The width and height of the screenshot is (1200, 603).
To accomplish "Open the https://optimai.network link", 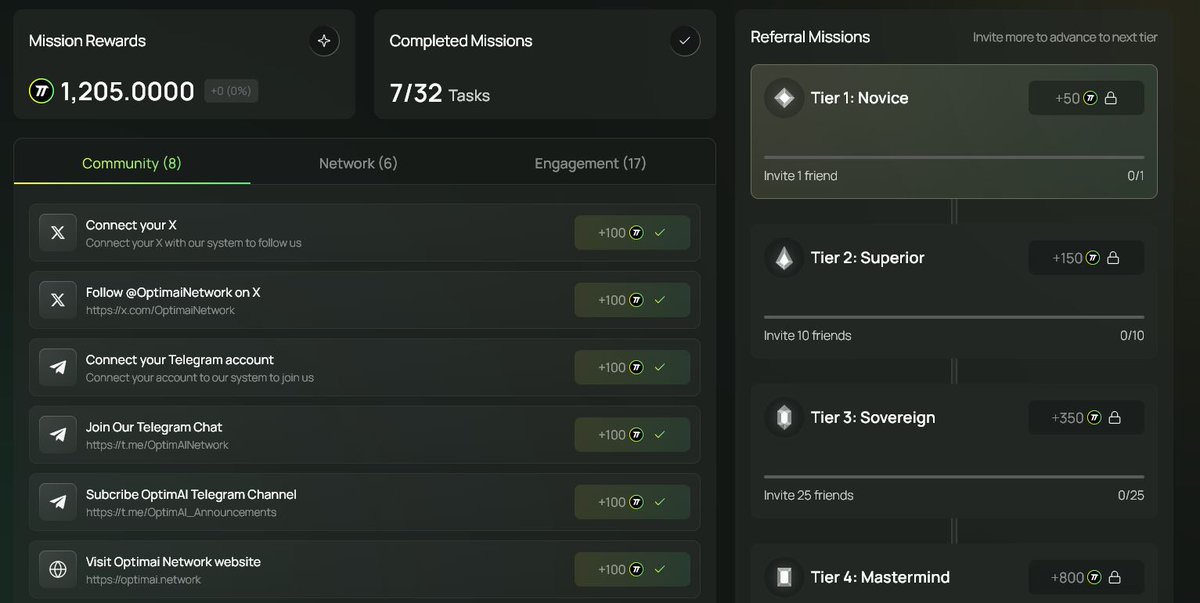I will [x=143, y=580].
